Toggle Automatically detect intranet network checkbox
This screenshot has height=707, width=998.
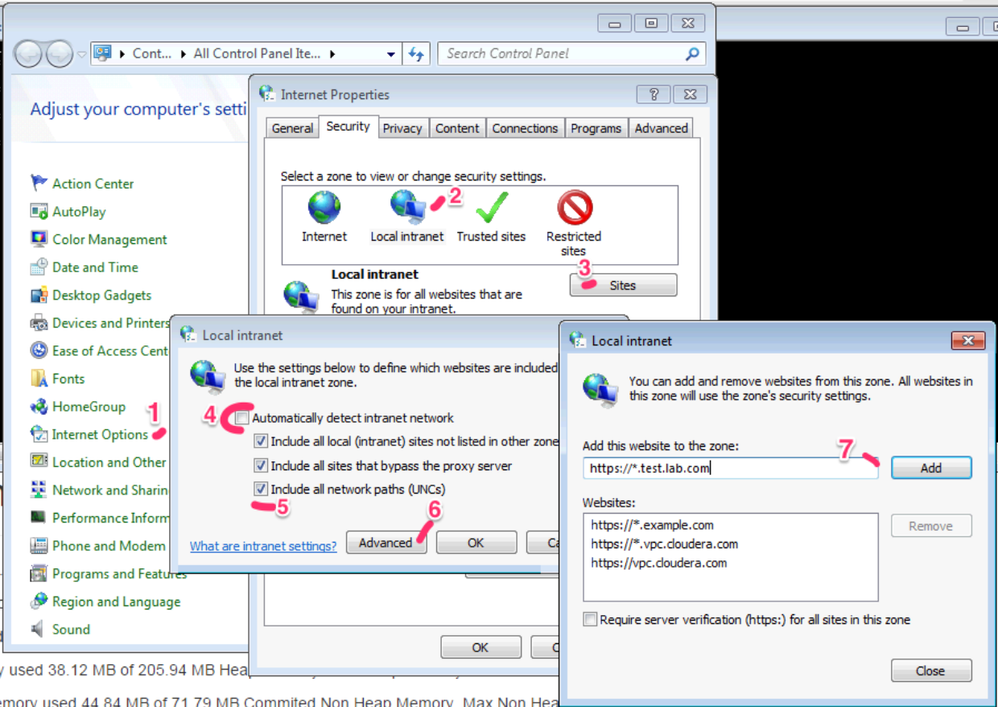241,417
